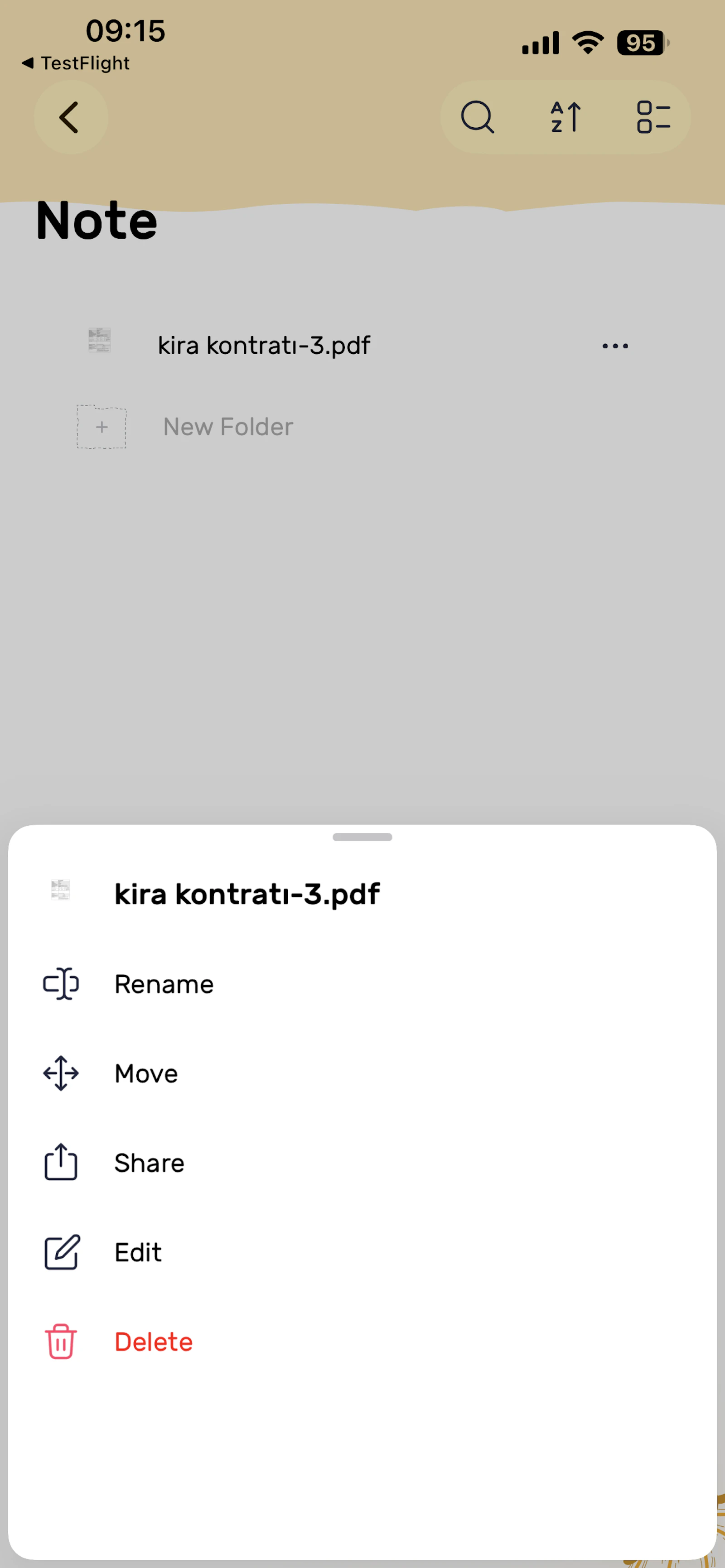Grab the bottom sheet drag handle

click(x=362, y=837)
